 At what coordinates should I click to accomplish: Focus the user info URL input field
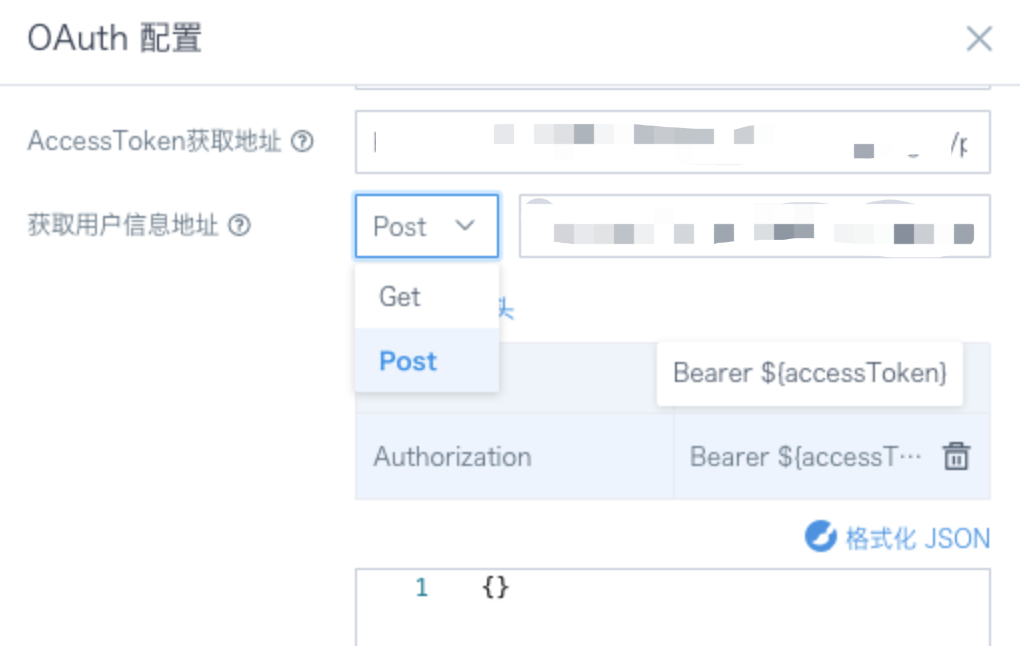[x=755, y=226]
